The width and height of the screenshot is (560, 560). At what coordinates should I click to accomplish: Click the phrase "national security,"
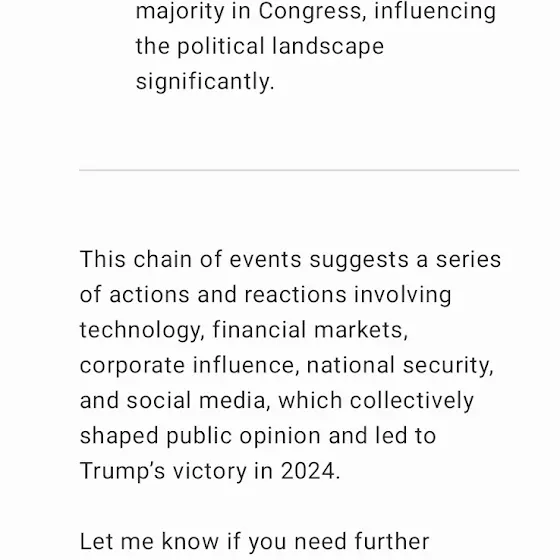[x=400, y=366]
